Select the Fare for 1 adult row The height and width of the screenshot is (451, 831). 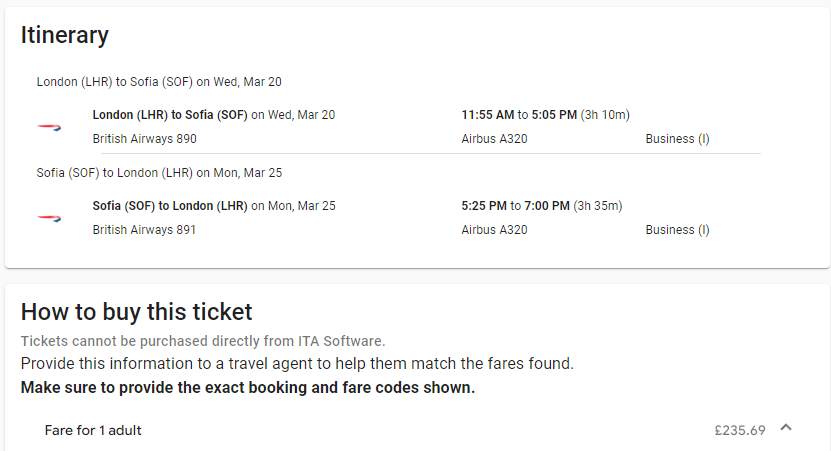pos(419,430)
